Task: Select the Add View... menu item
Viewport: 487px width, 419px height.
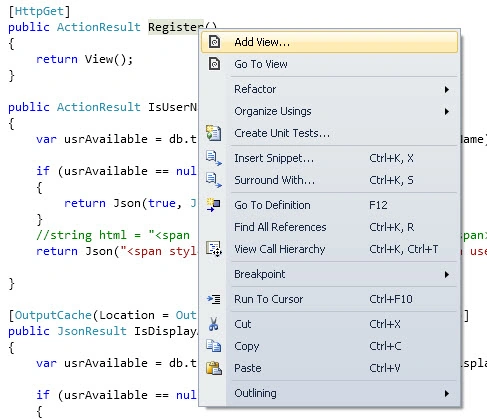Action: tap(329, 42)
